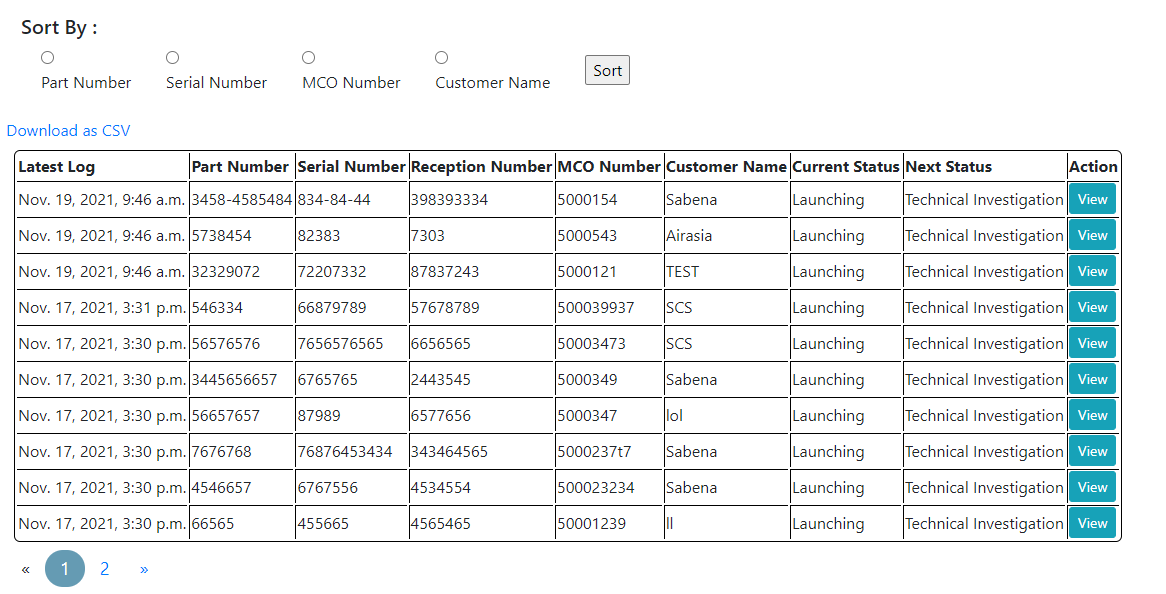Screen dimensions: 1166x594
Task: Click the Customer Name column header
Action: (x=727, y=167)
